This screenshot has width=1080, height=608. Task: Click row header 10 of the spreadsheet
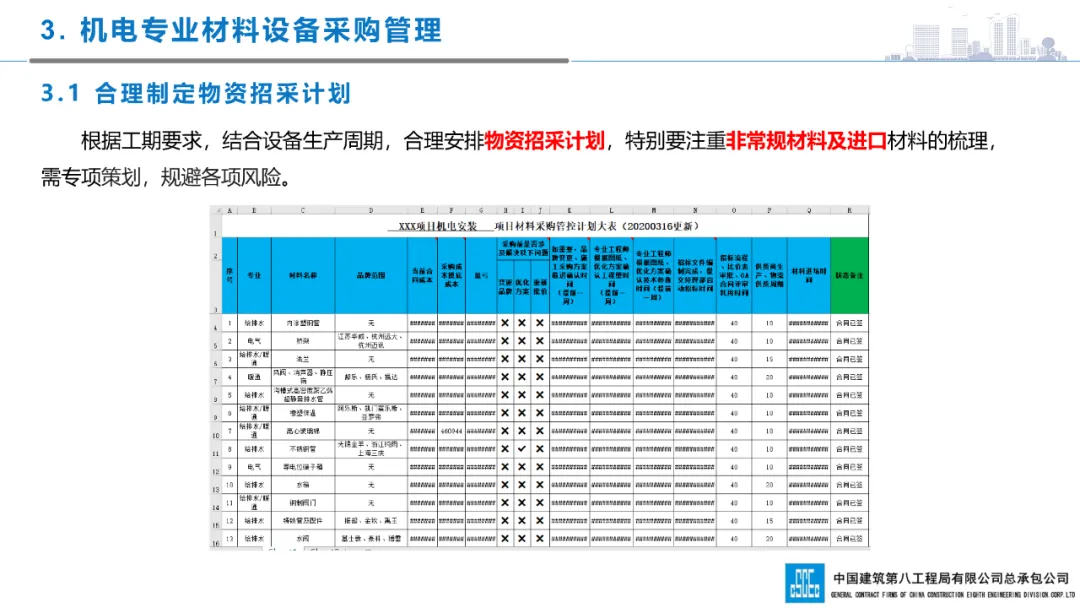(216, 434)
